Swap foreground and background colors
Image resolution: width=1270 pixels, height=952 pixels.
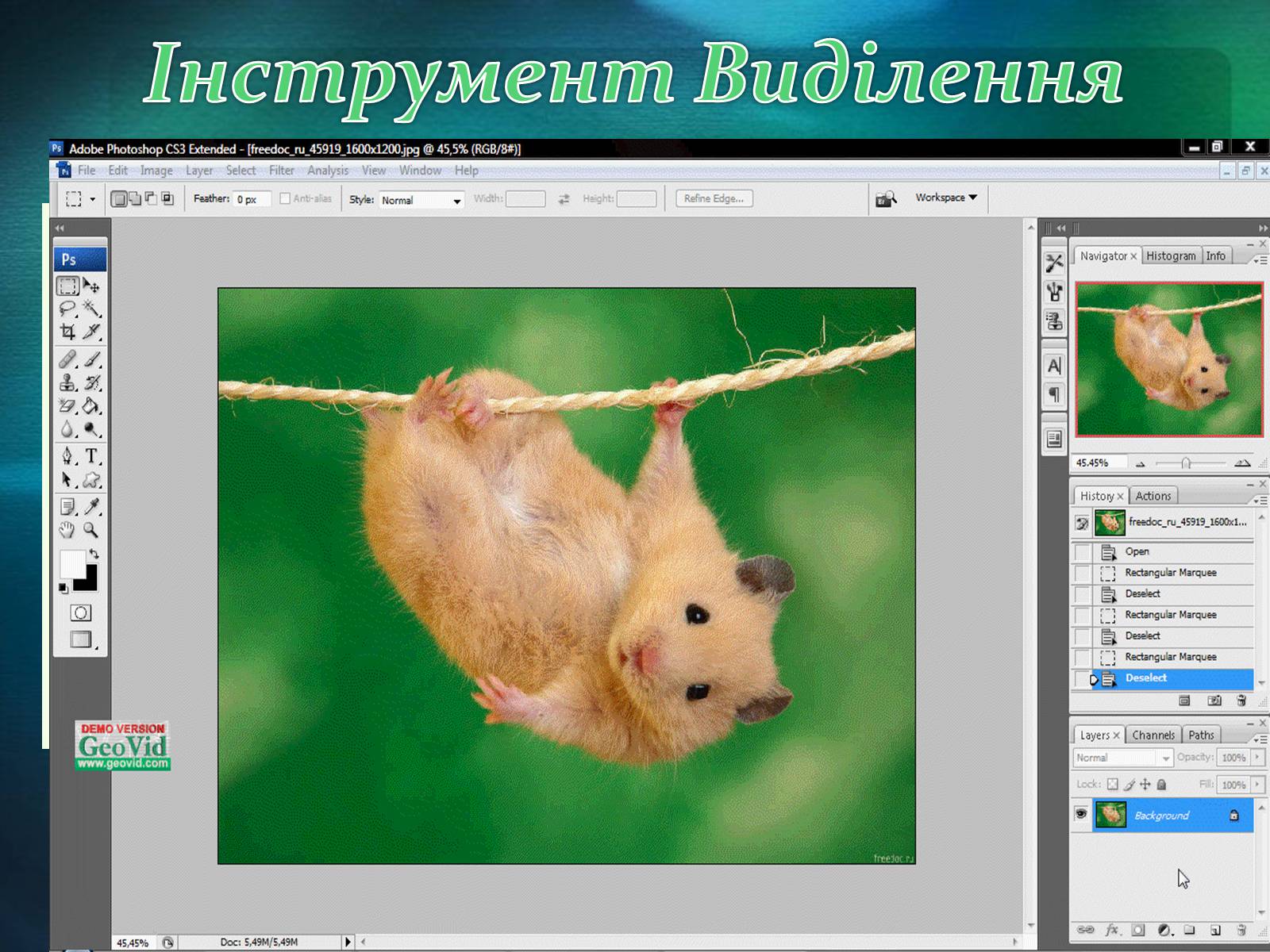(94, 553)
